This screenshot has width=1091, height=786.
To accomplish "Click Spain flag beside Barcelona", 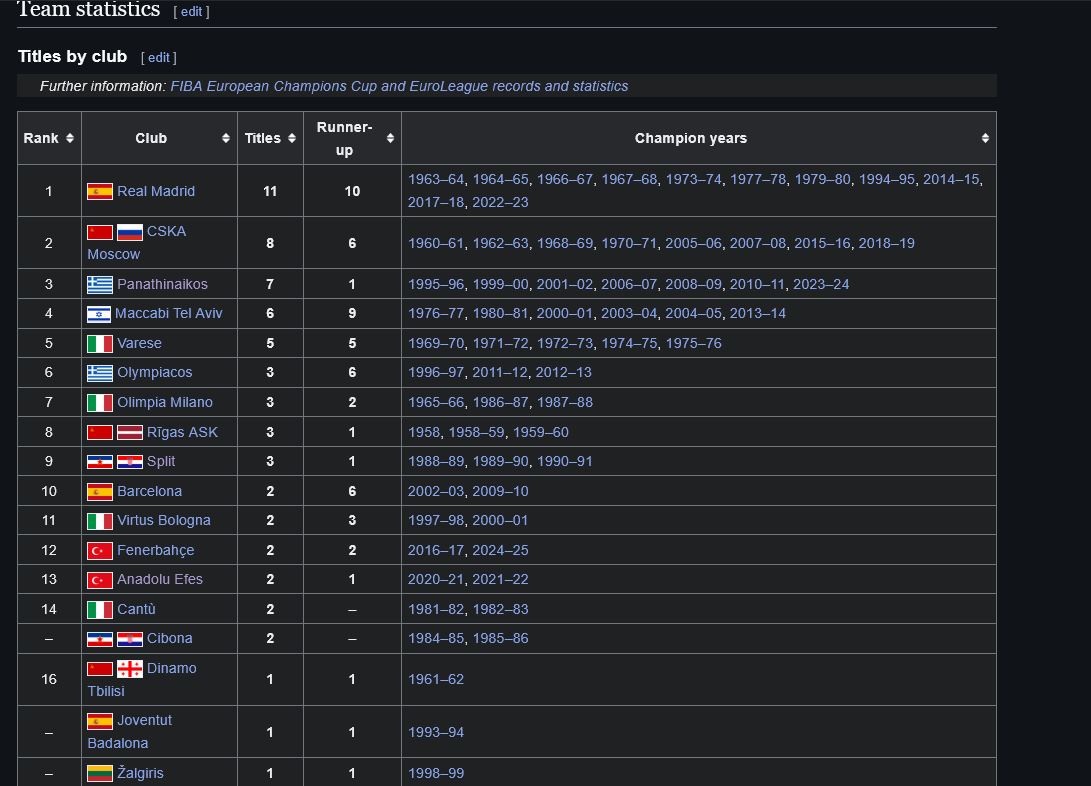I will [x=99, y=492].
